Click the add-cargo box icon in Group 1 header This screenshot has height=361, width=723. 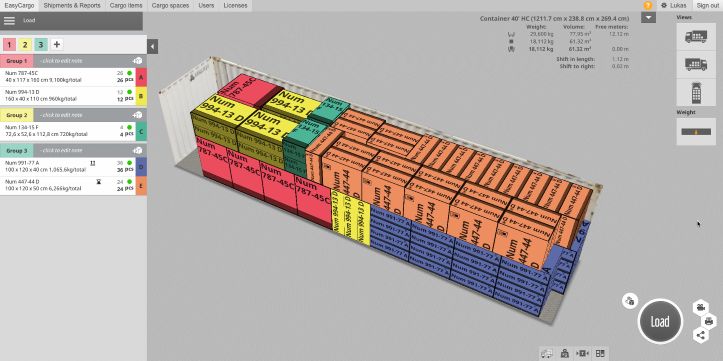[137, 61]
